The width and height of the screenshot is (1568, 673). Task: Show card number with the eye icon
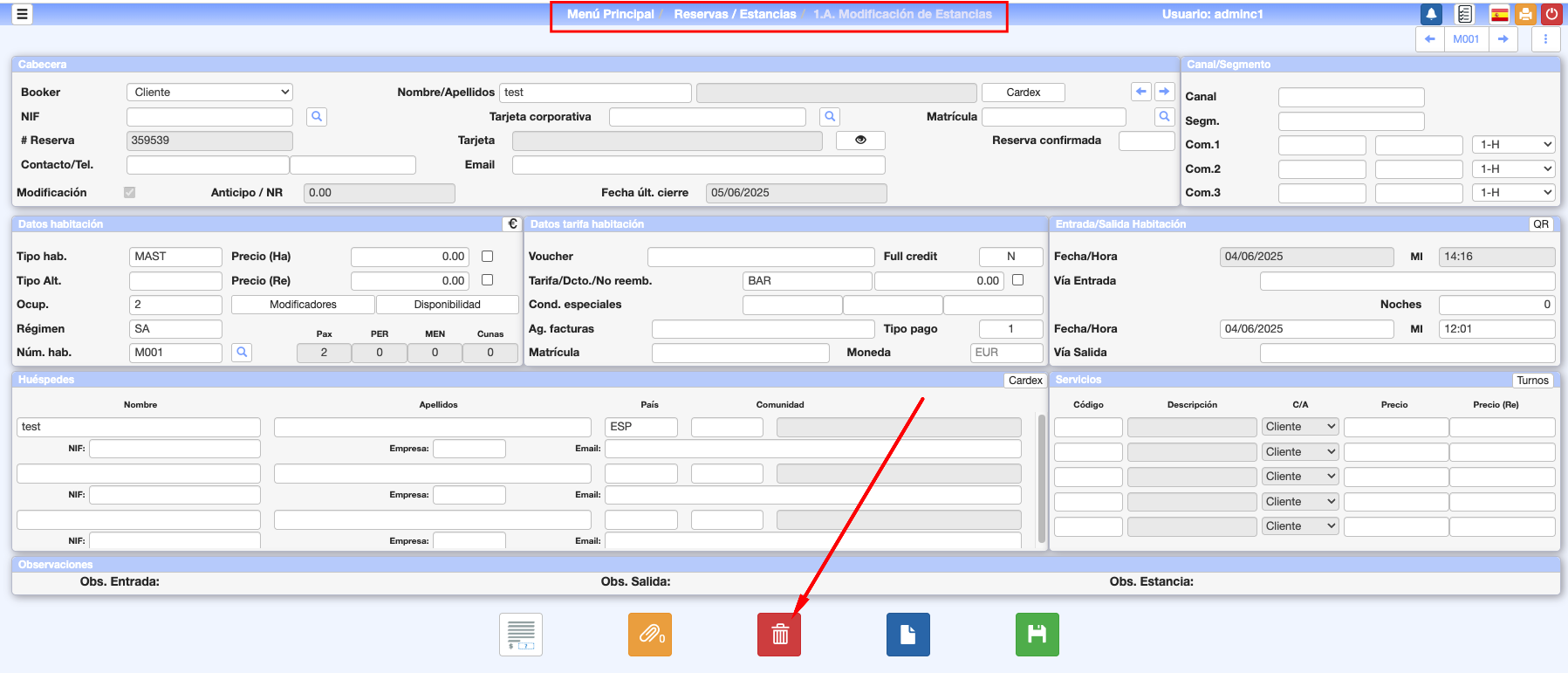click(860, 141)
